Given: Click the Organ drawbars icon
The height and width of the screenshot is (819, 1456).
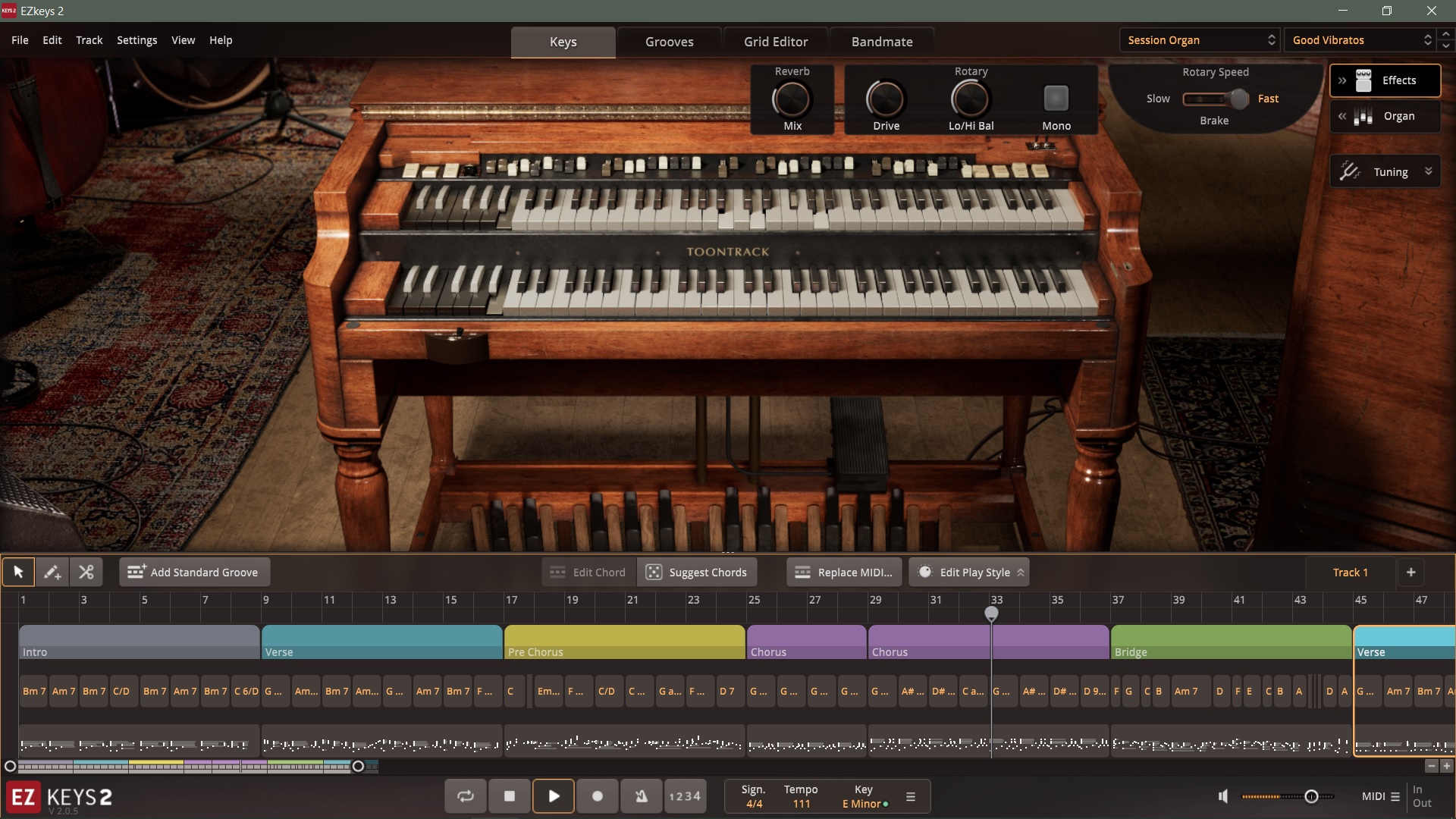Looking at the screenshot, I should click(x=1363, y=116).
